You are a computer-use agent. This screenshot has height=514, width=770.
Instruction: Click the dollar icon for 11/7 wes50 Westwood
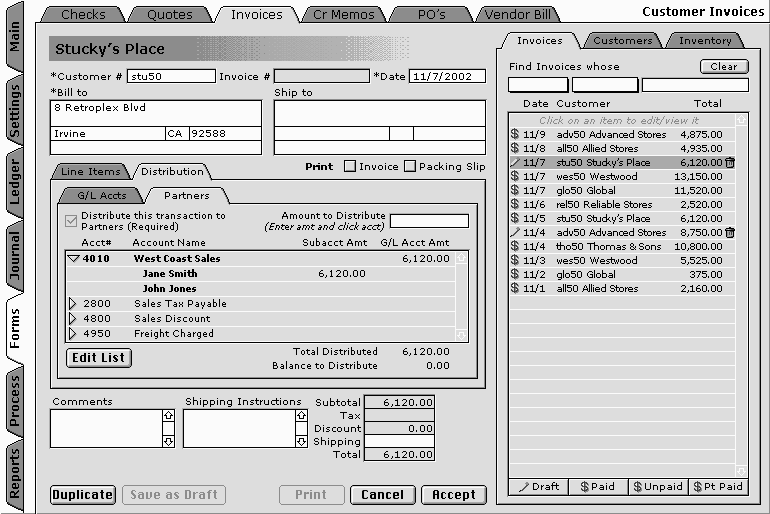point(515,176)
